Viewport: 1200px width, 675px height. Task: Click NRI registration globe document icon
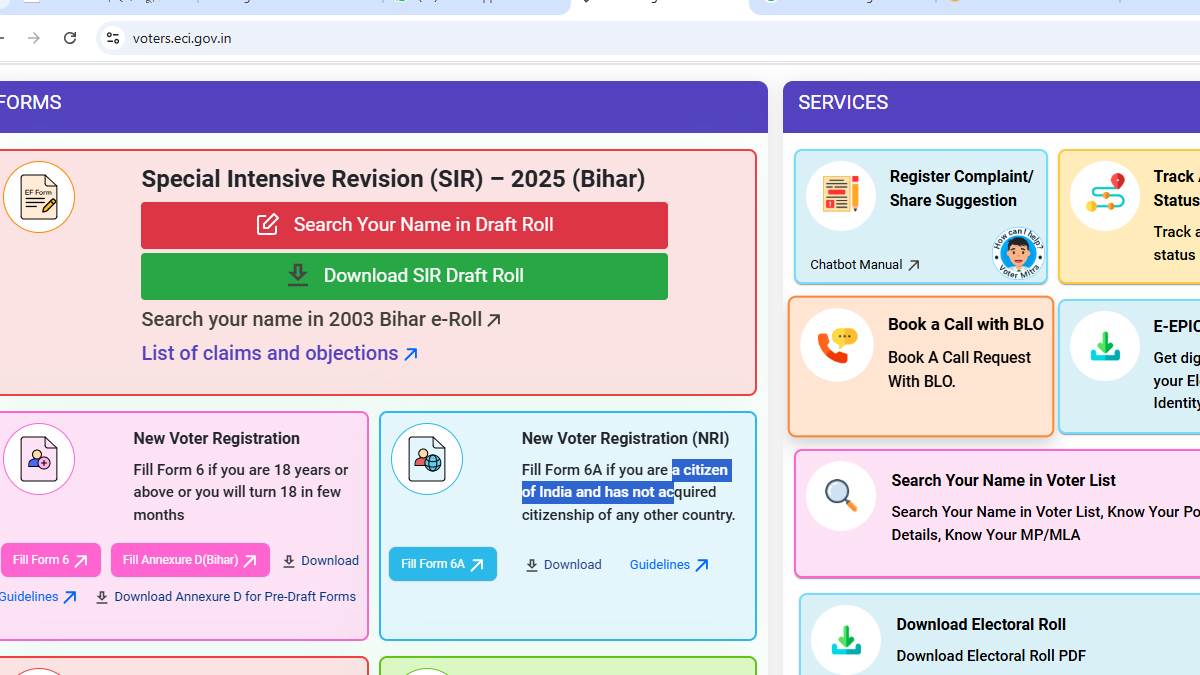427,459
